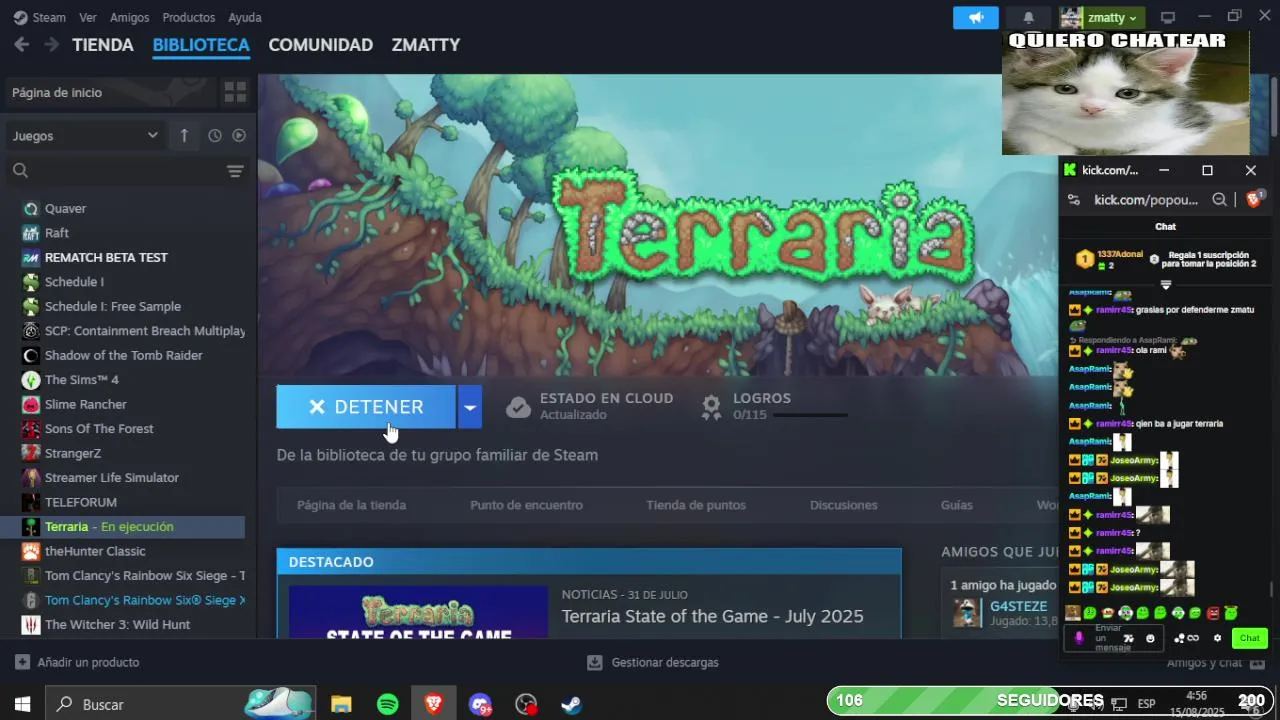Image resolution: width=1280 pixels, height=720 pixels.
Task: Open the Ayuda menu
Action: pyautogui.click(x=245, y=17)
